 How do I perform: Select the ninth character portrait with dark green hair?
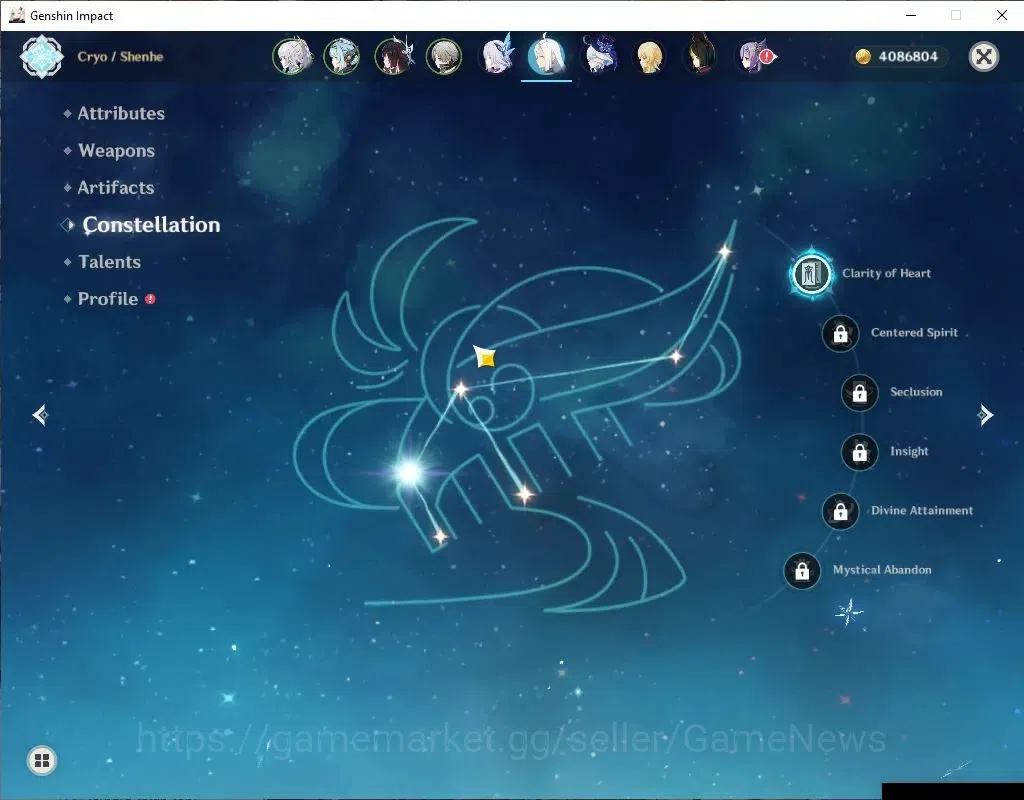click(x=700, y=56)
